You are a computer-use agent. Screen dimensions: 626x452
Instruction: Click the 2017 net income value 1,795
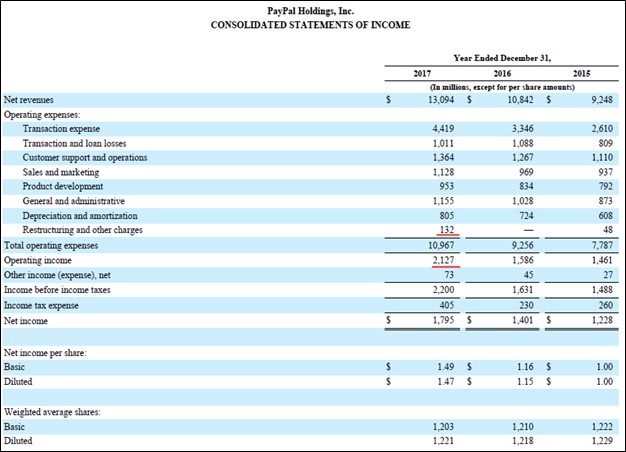click(x=446, y=321)
